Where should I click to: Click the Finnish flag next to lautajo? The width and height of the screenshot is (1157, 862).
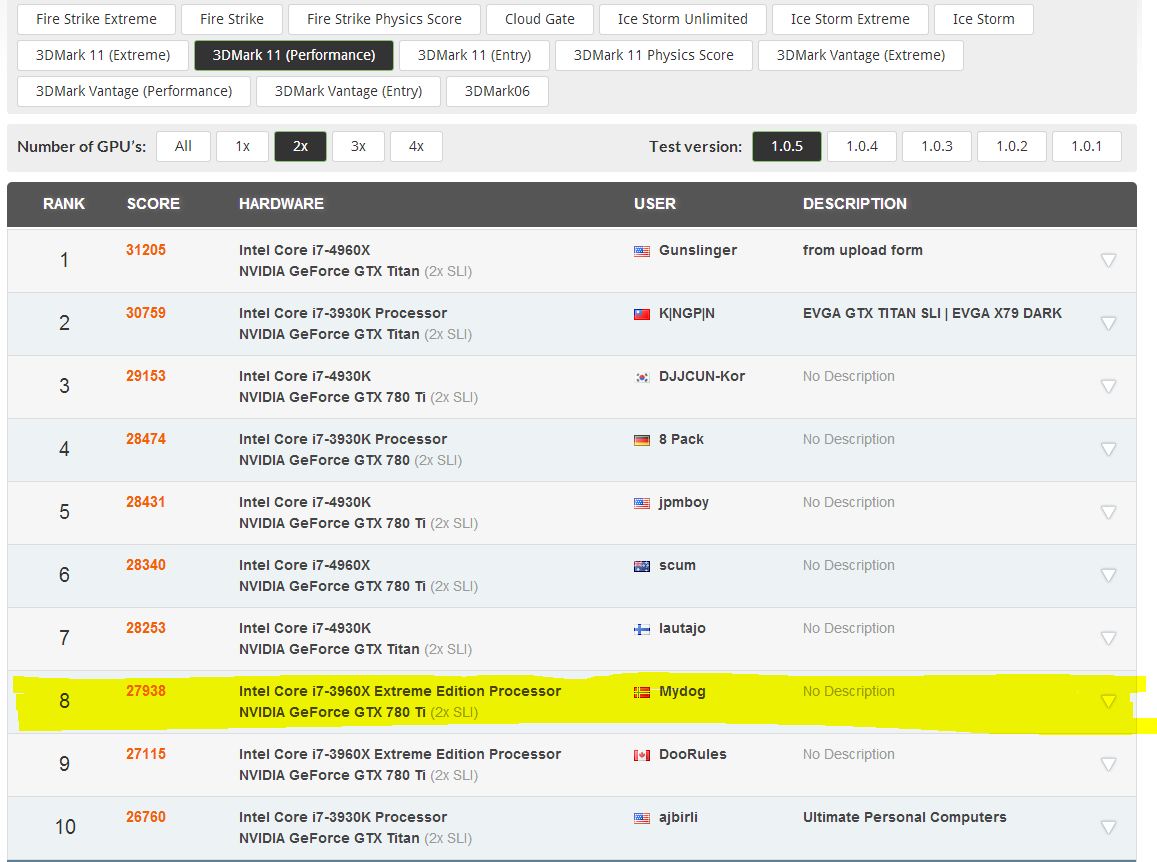642,629
